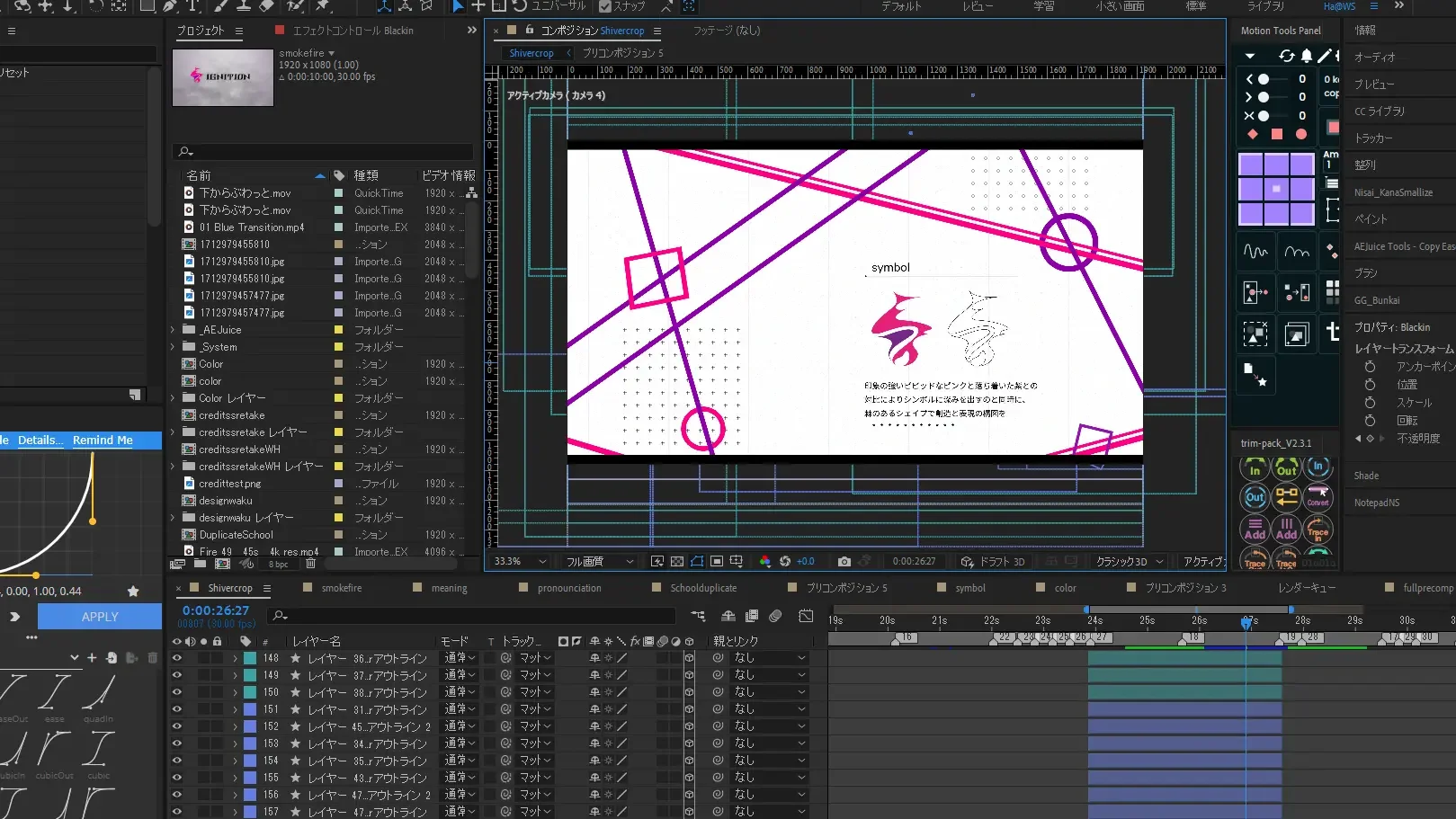This screenshot has width=1456, height=819.
Task: Expand the designwaku レイヤー folder
Action: pyautogui.click(x=173, y=518)
